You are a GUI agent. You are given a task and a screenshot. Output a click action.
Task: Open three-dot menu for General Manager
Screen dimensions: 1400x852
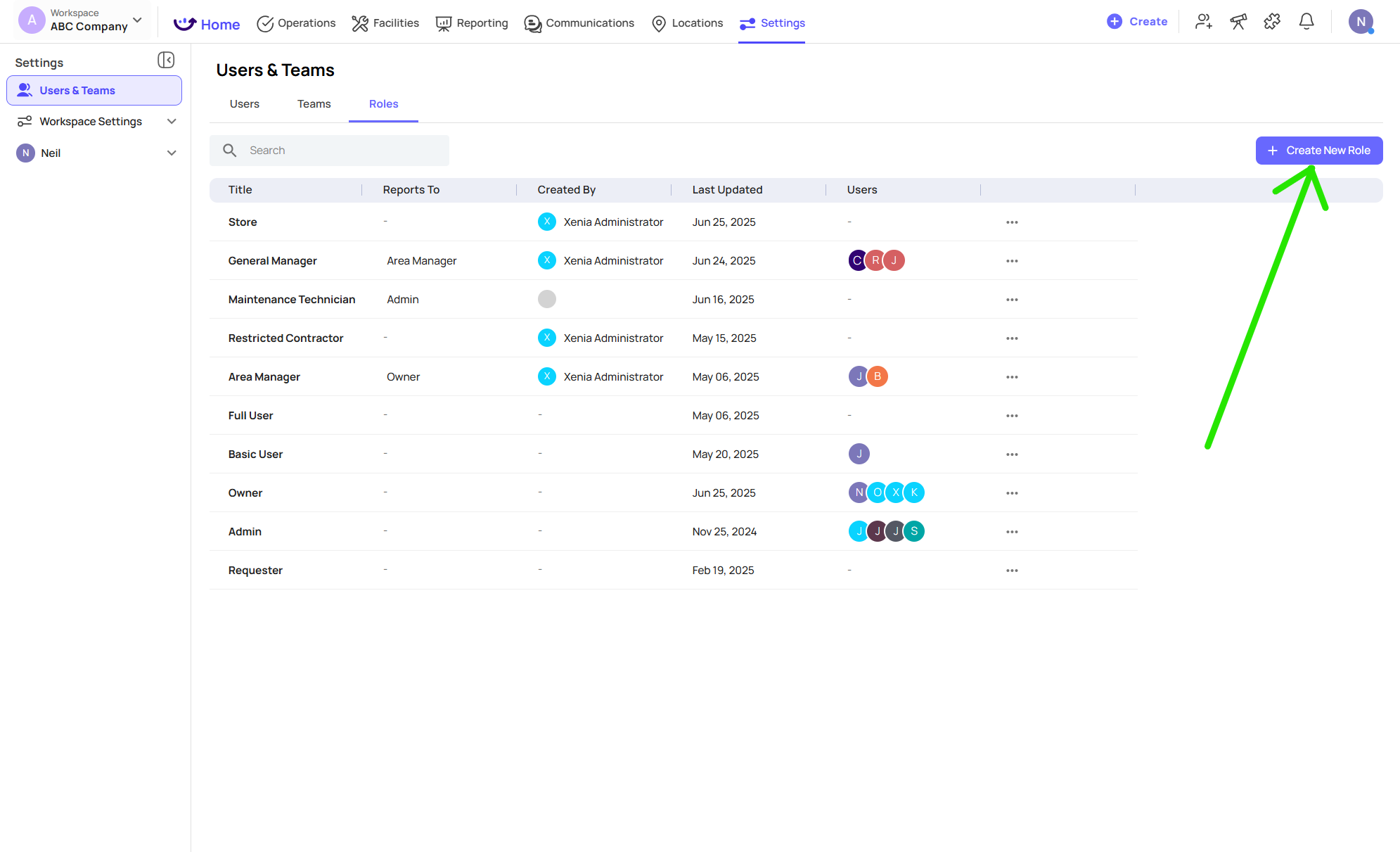coord(1012,261)
